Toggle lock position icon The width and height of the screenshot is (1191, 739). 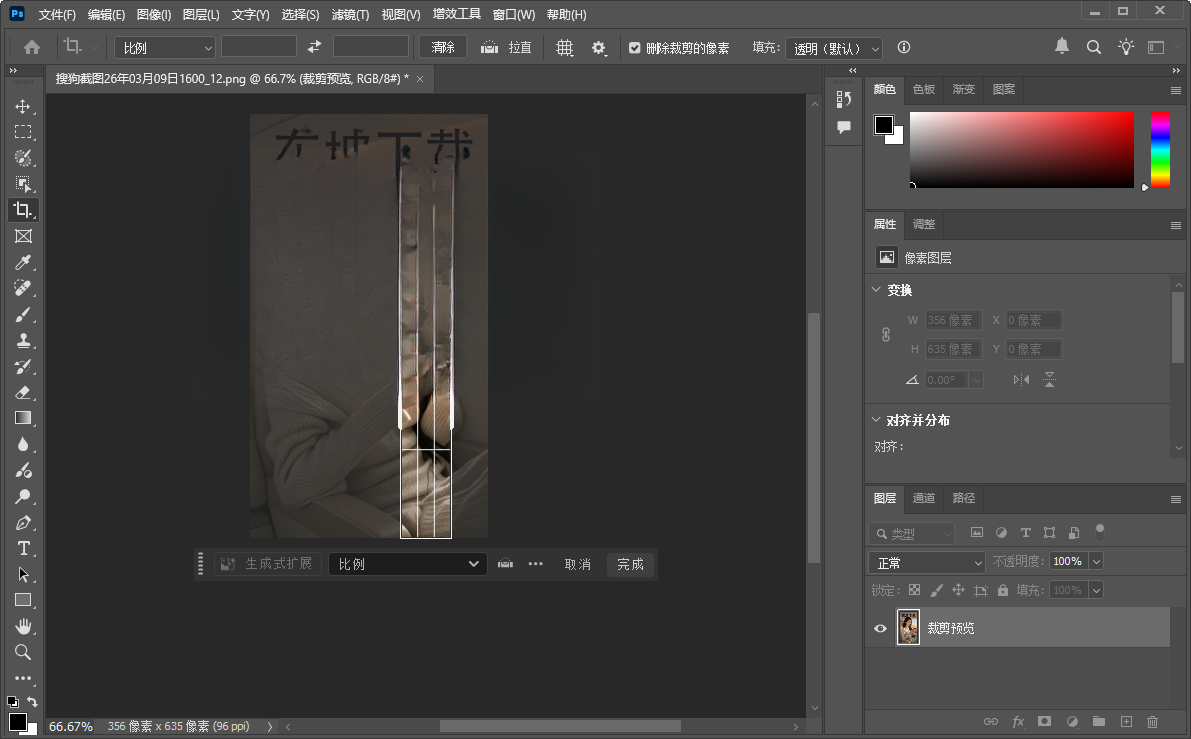[959, 590]
